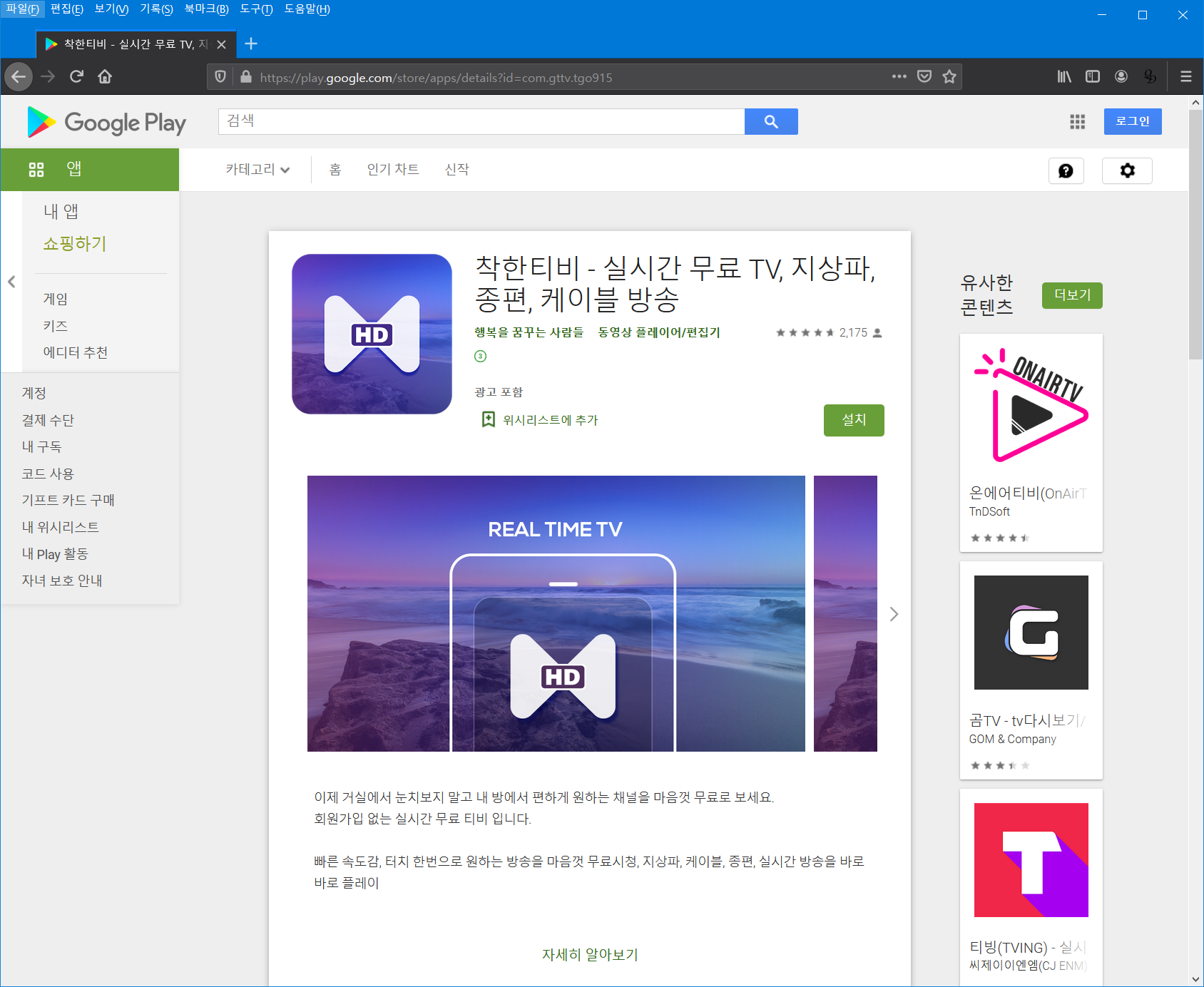Image resolution: width=1204 pixels, height=987 pixels.
Task: Show next screenshot with right chevron
Action: [894, 614]
